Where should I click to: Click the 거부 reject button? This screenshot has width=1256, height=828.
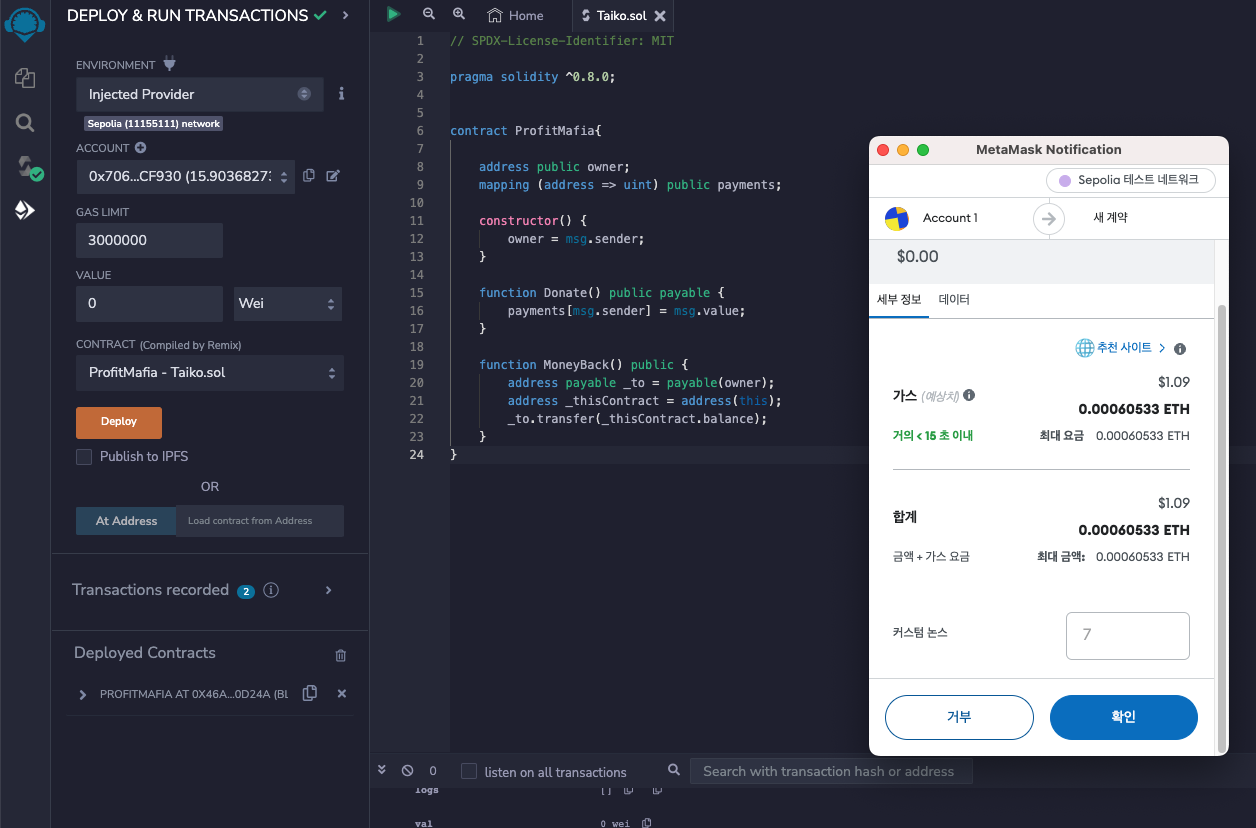point(959,717)
